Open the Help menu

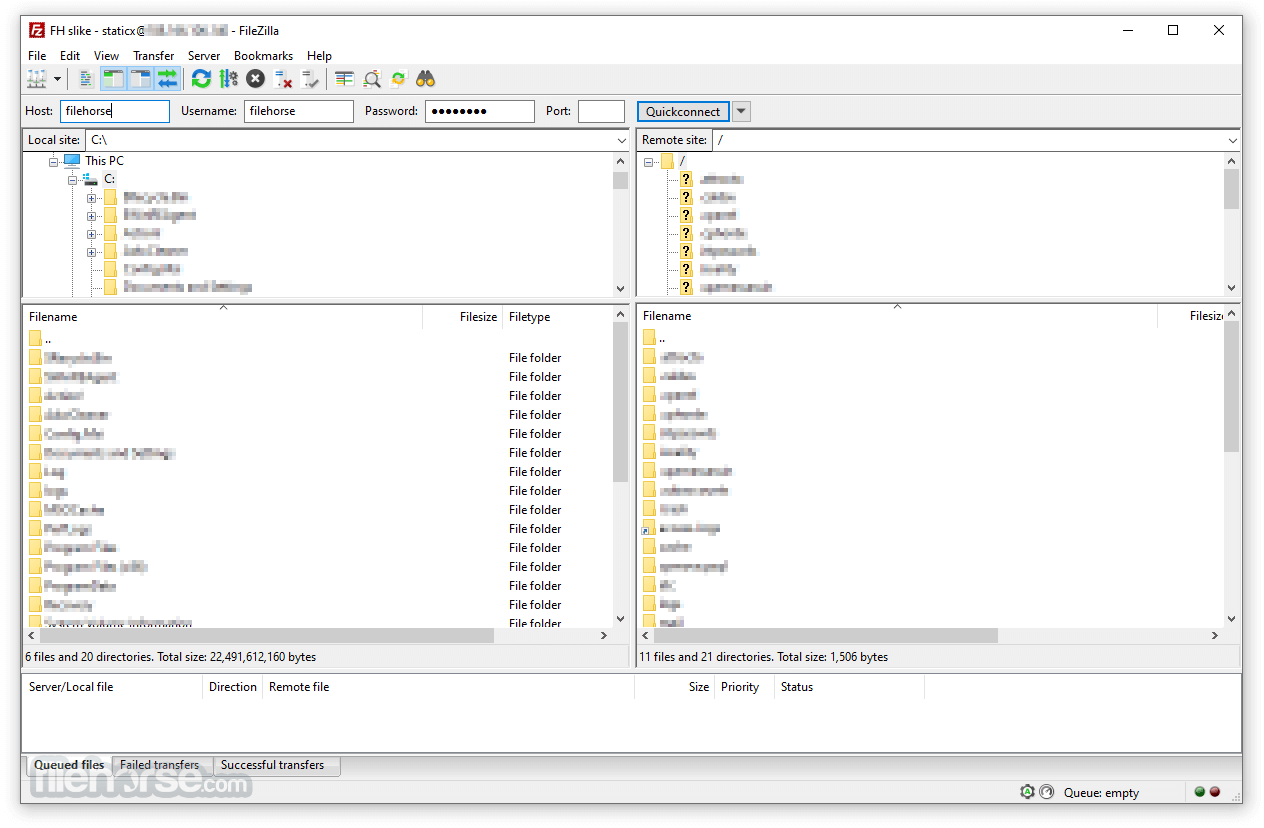(x=319, y=56)
